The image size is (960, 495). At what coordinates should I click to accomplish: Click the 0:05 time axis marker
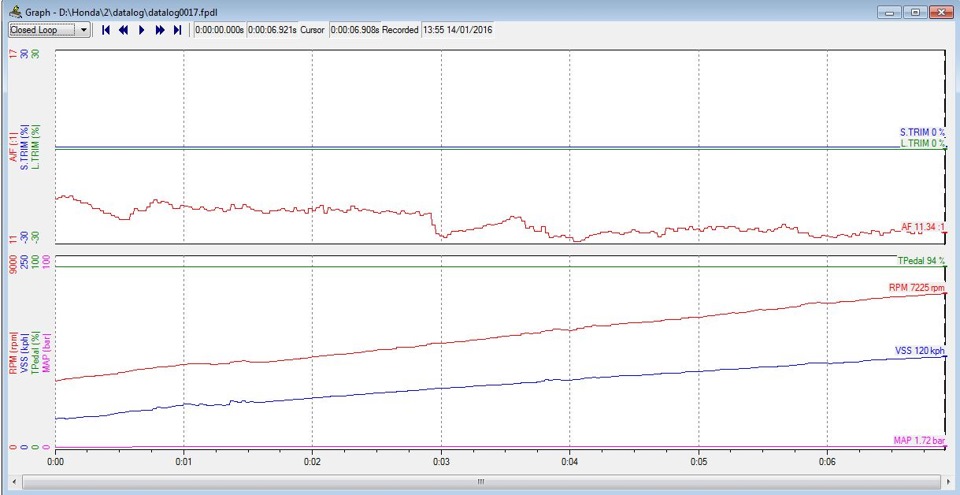pyautogui.click(x=698, y=461)
